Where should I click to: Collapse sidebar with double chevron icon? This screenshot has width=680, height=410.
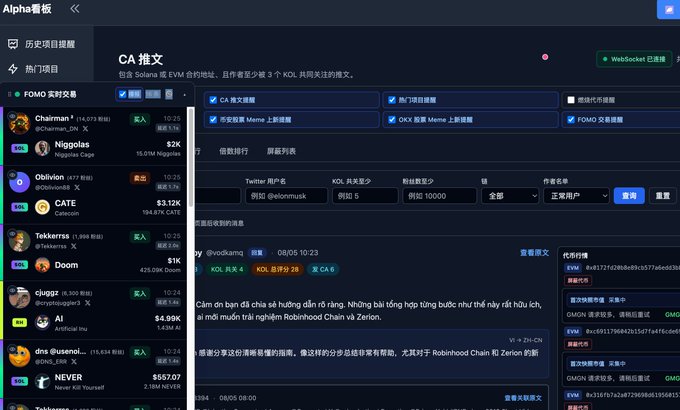click(x=75, y=9)
